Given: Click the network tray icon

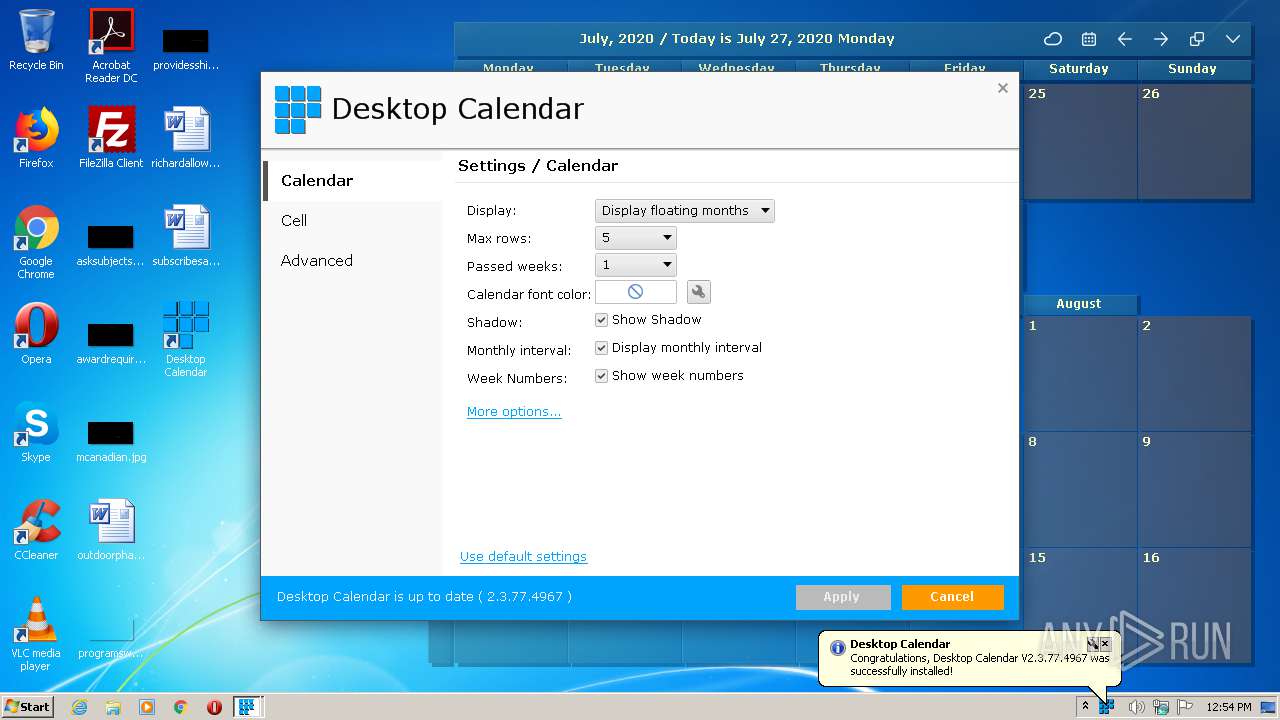Looking at the screenshot, I should 1161,707.
